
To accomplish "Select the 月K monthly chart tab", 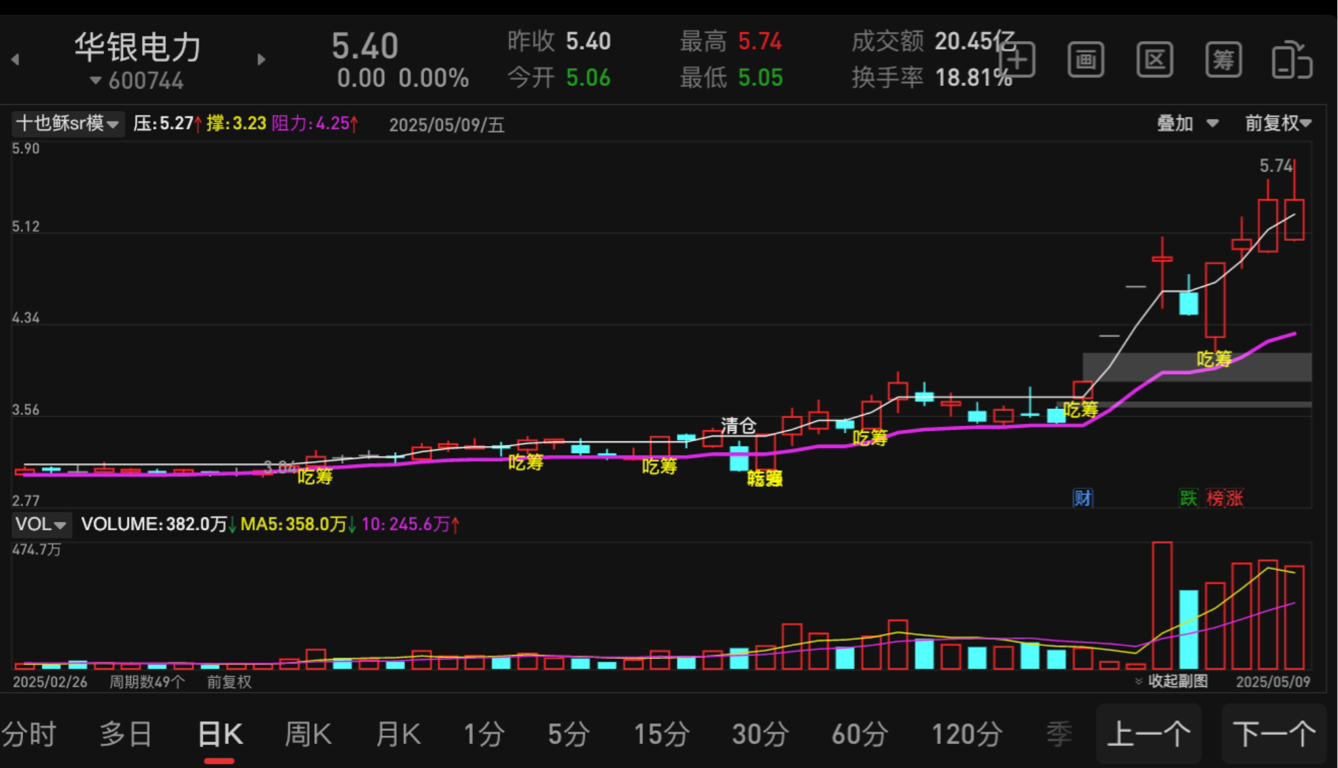I will tap(398, 735).
